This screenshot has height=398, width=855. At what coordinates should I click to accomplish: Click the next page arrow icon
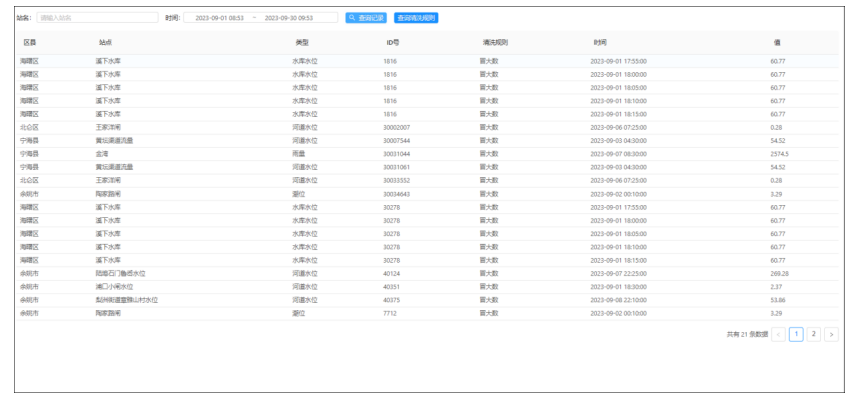point(832,335)
